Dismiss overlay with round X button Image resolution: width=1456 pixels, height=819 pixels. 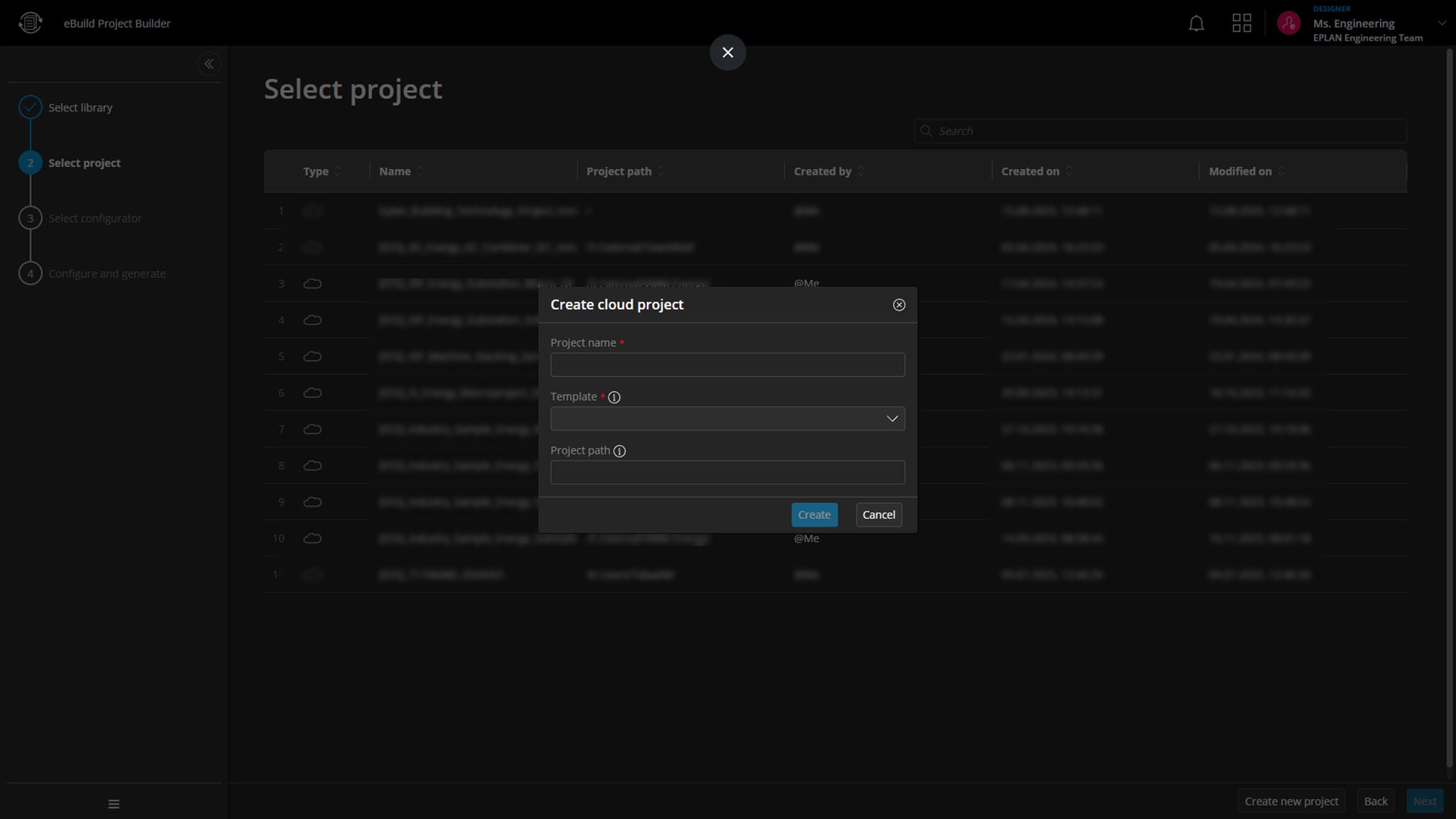coord(727,53)
